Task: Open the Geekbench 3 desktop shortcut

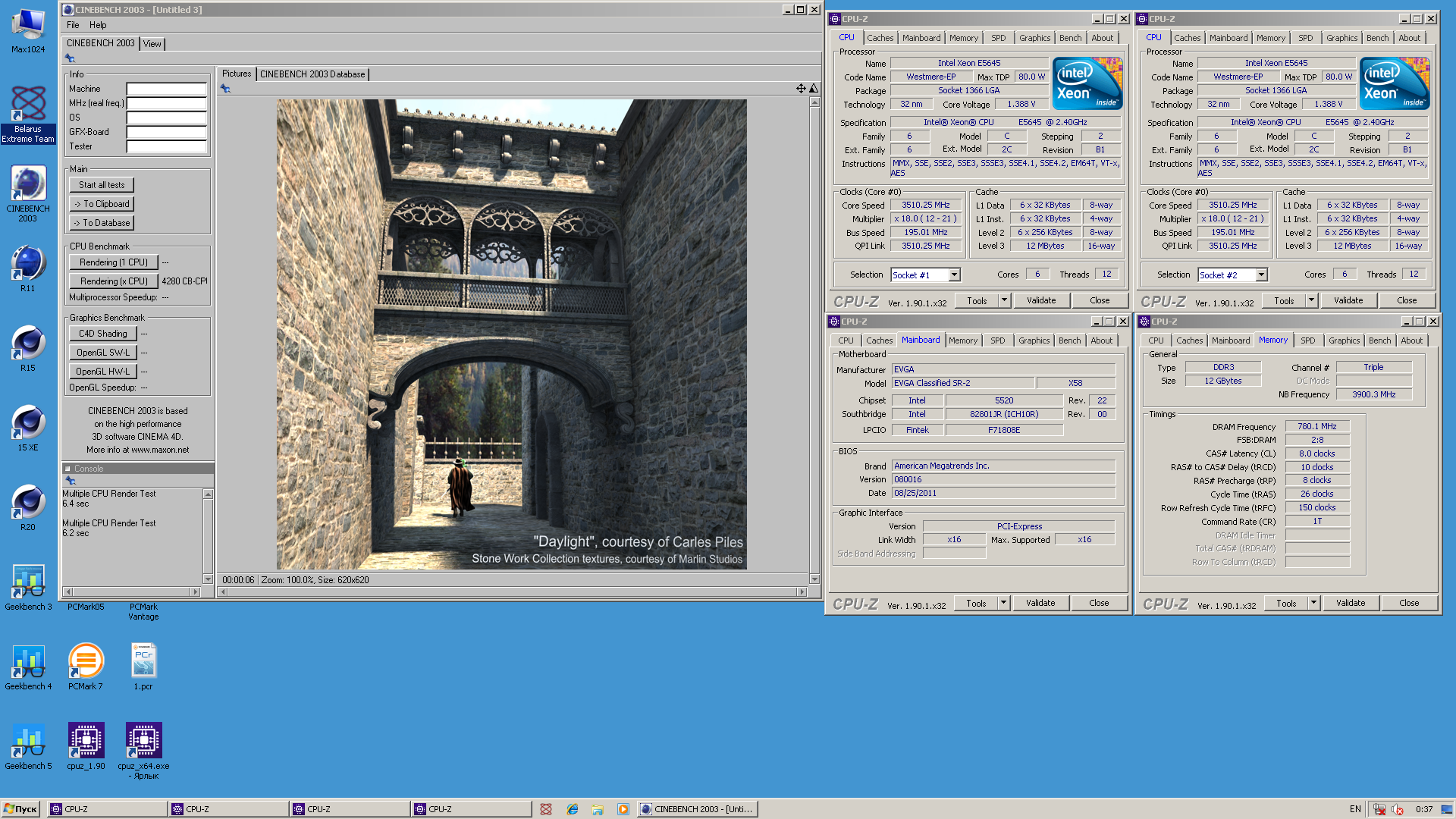Action: click(x=28, y=588)
